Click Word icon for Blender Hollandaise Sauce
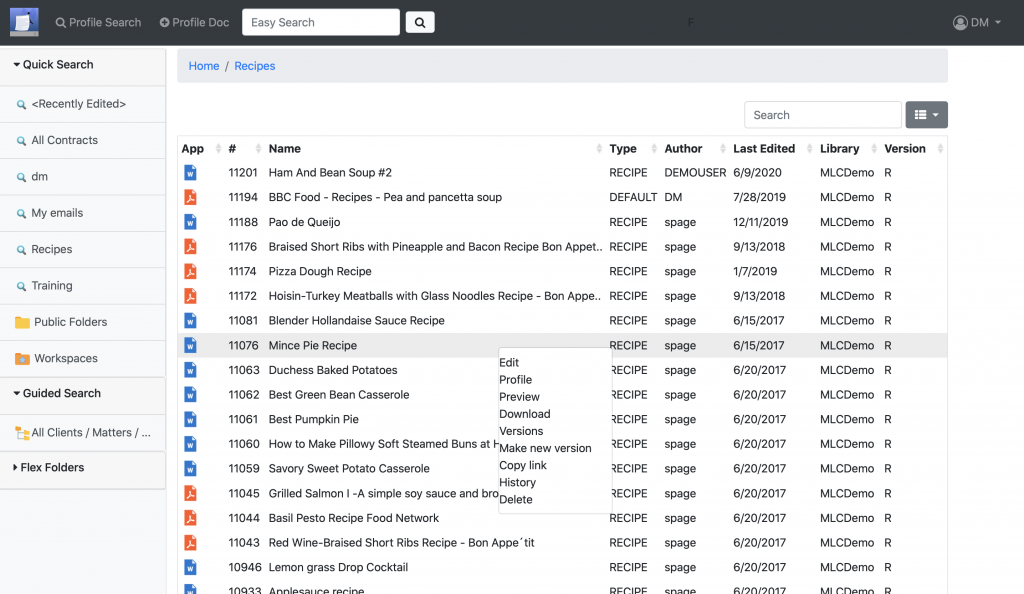The height and width of the screenshot is (594, 1024). point(190,320)
